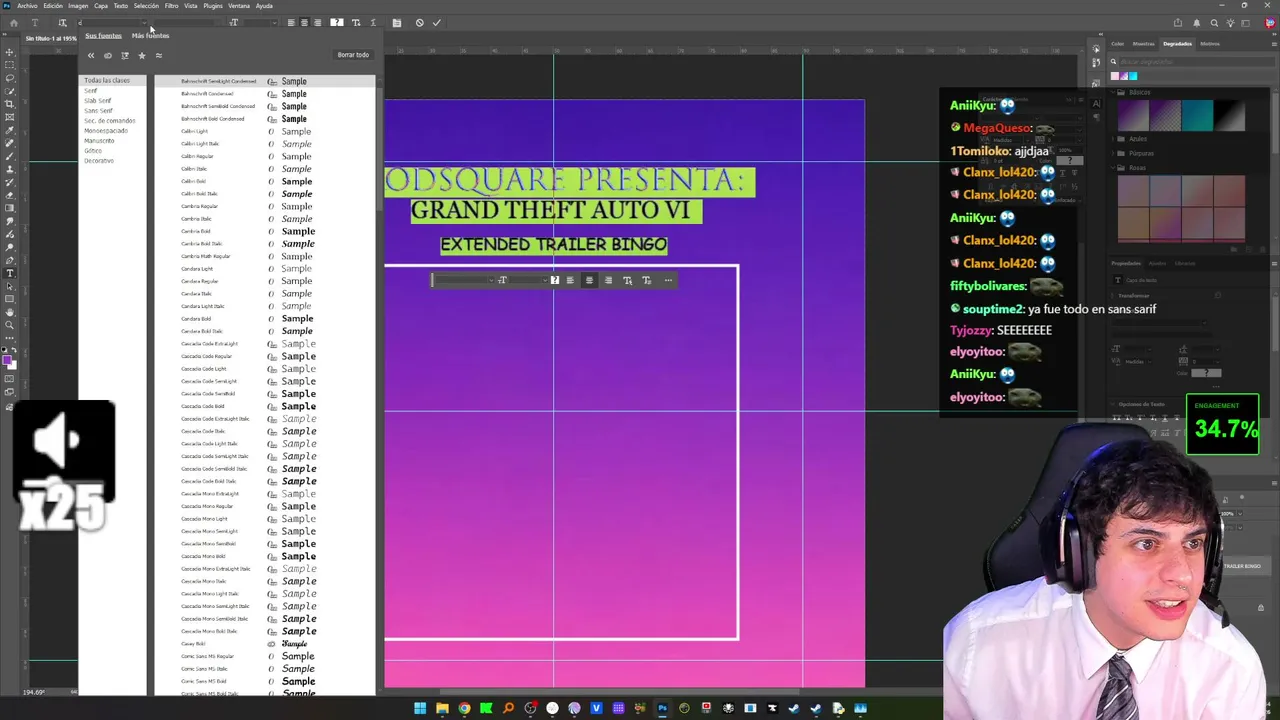
Task: Choose Calibri Light font
Action: coord(265,131)
